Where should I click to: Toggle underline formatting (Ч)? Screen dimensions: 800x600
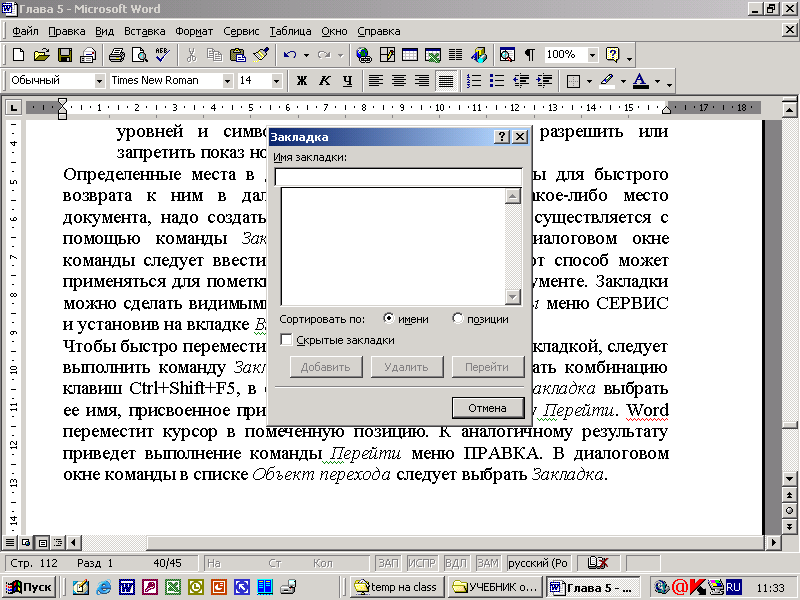(347, 81)
